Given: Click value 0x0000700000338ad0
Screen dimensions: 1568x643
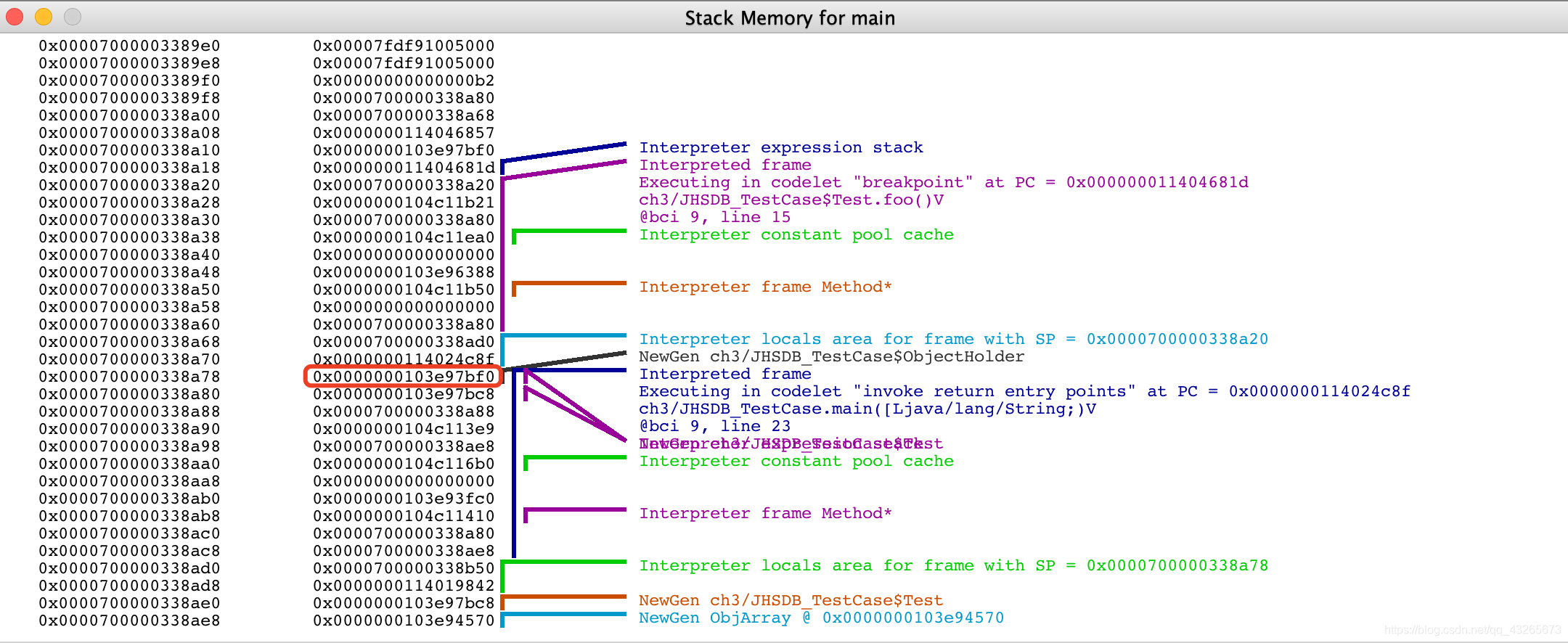Looking at the screenshot, I should point(404,342).
